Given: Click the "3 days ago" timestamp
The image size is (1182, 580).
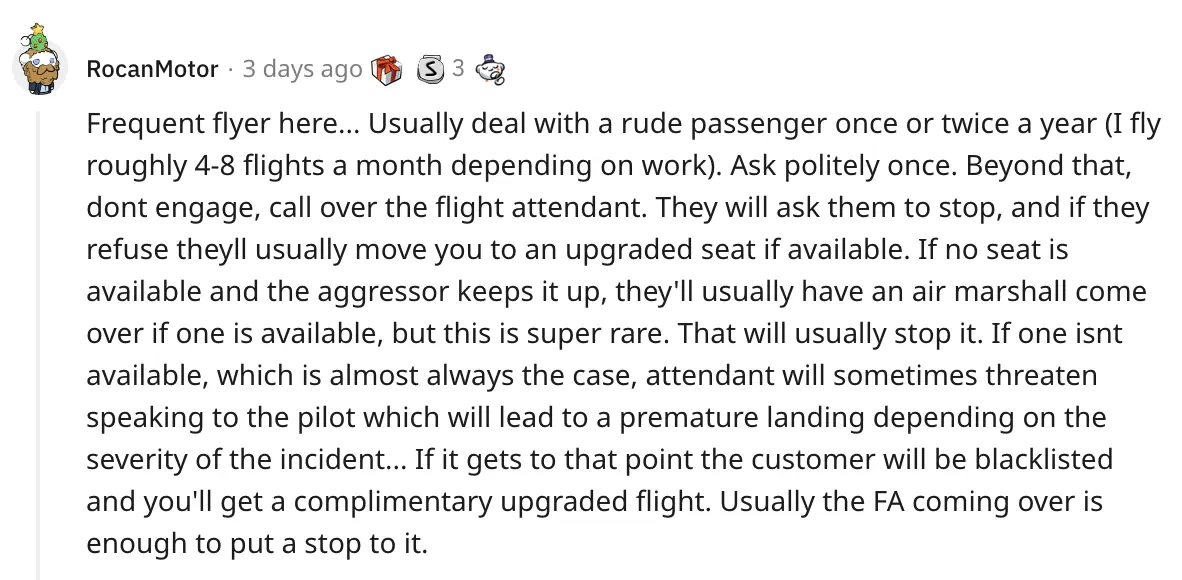Looking at the screenshot, I should coord(302,69).
